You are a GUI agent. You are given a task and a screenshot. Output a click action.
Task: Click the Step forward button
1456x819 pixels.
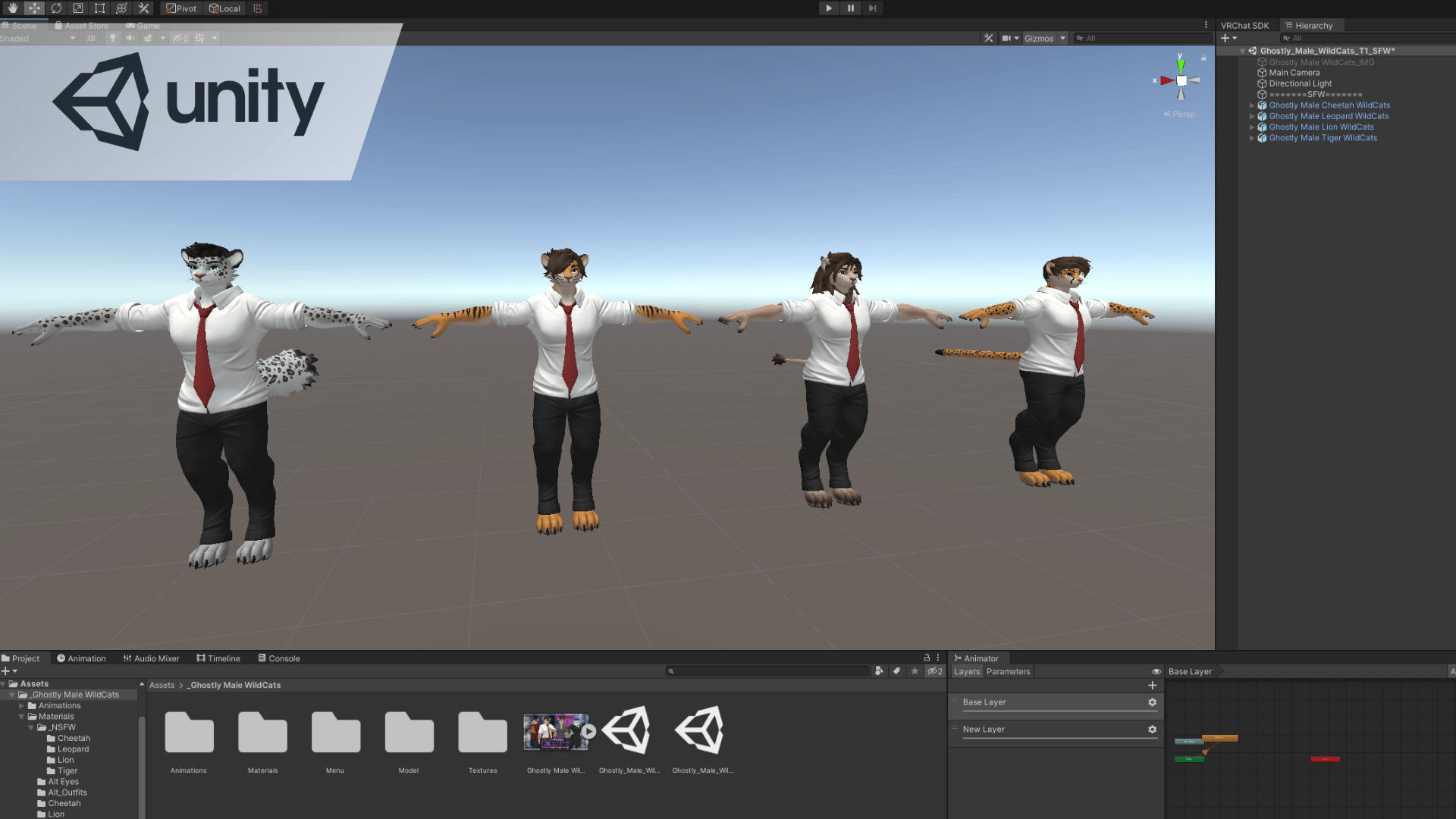pyautogui.click(x=873, y=8)
